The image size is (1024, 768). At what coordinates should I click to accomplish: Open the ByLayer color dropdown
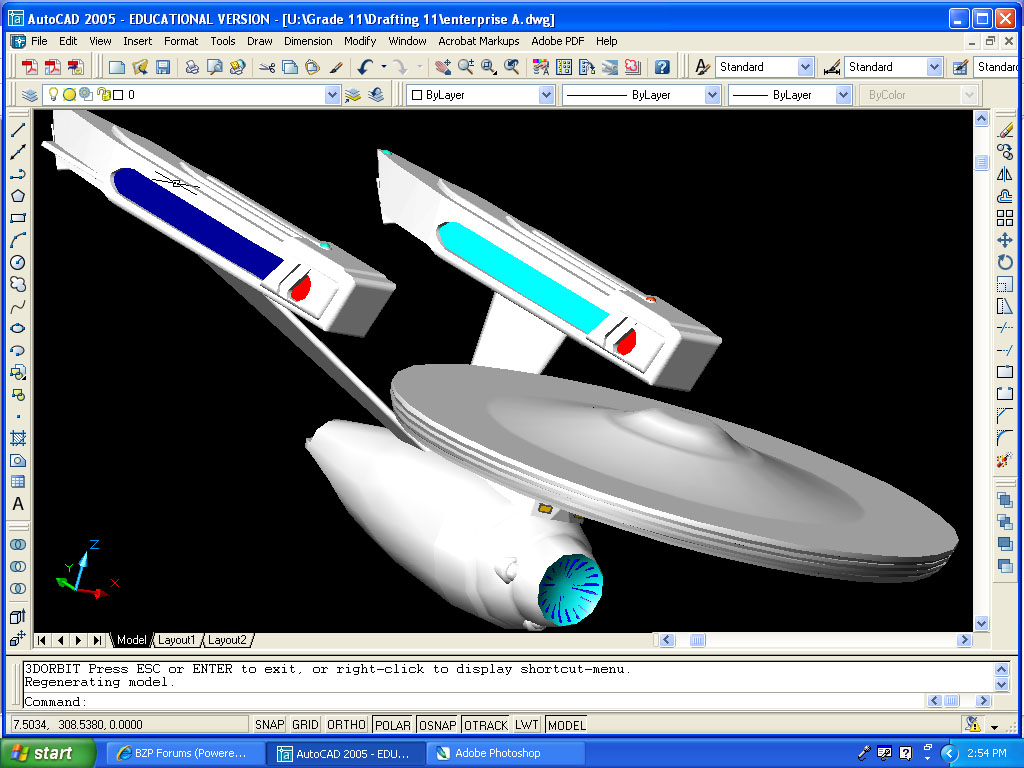point(546,95)
